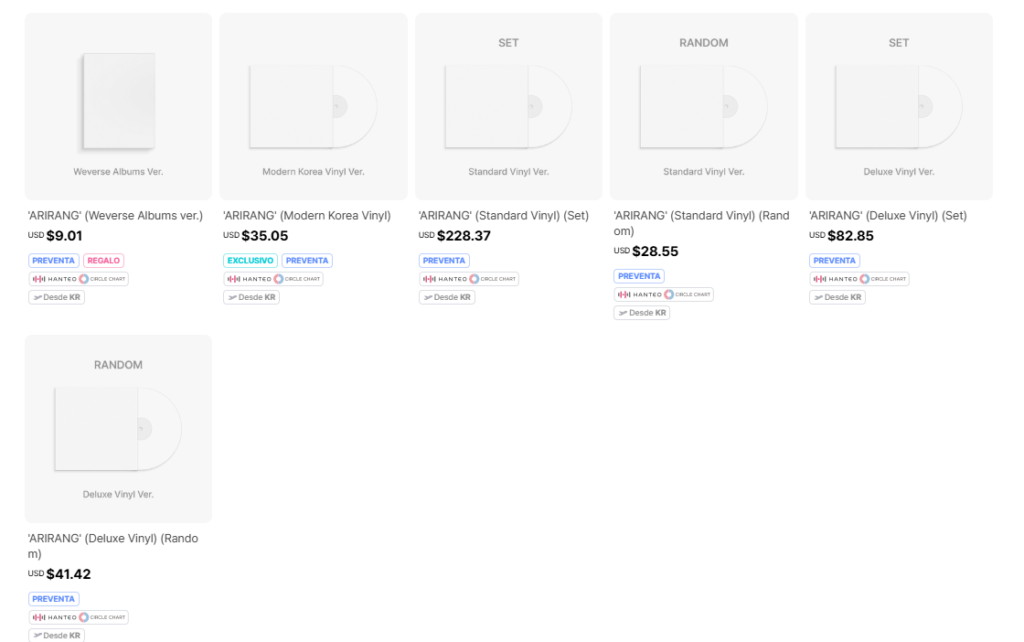Click the Deluxe Vinyl Set product image
The width and height of the screenshot is (1024, 642).
point(899,105)
